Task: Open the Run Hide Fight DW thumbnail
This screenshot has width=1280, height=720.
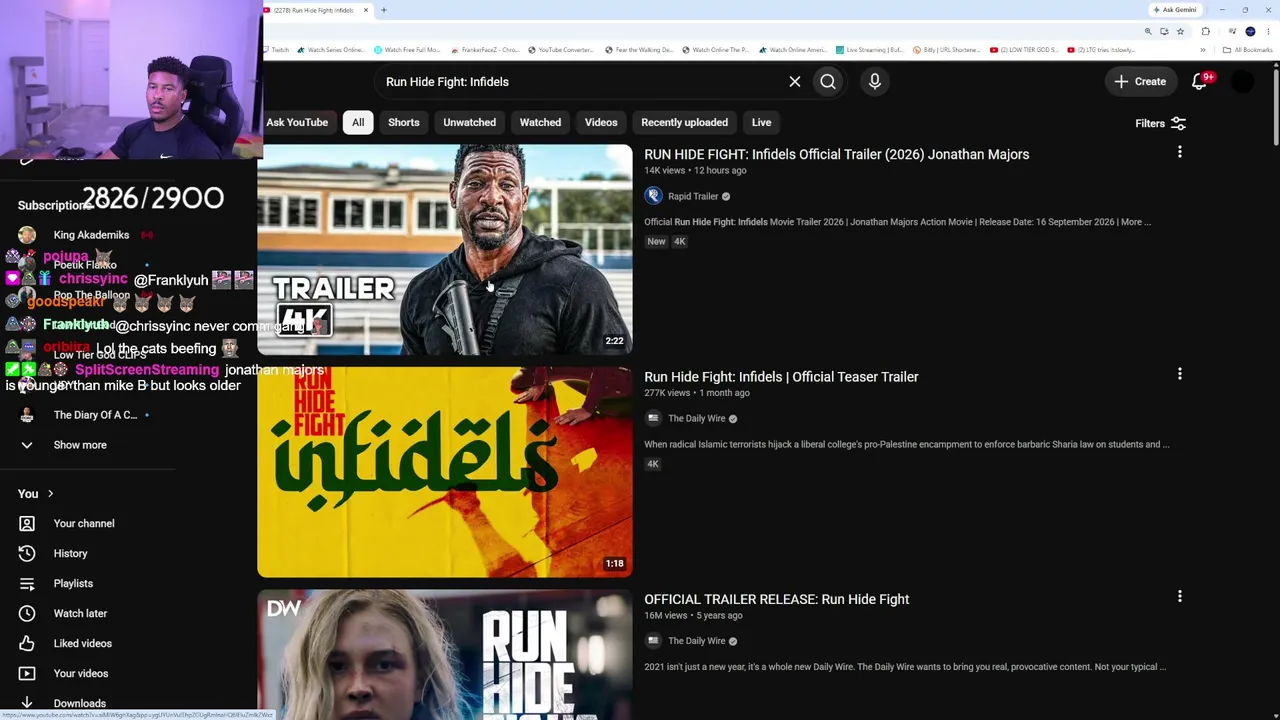Action: click(x=445, y=655)
